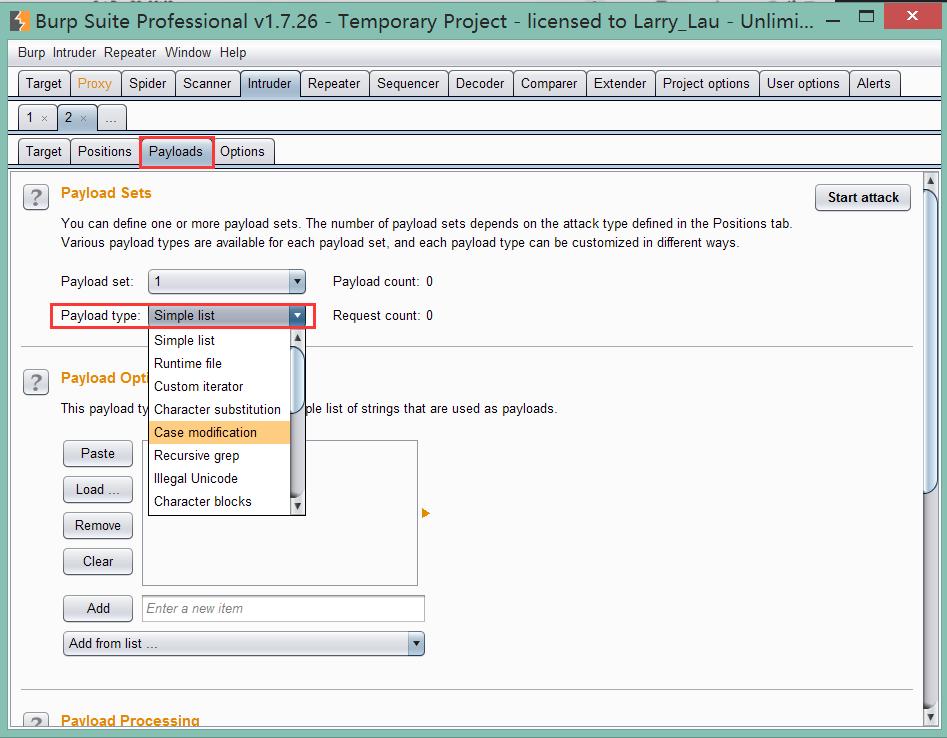The width and height of the screenshot is (947, 738).
Task: Select Case modification payload type
Action: (219, 432)
